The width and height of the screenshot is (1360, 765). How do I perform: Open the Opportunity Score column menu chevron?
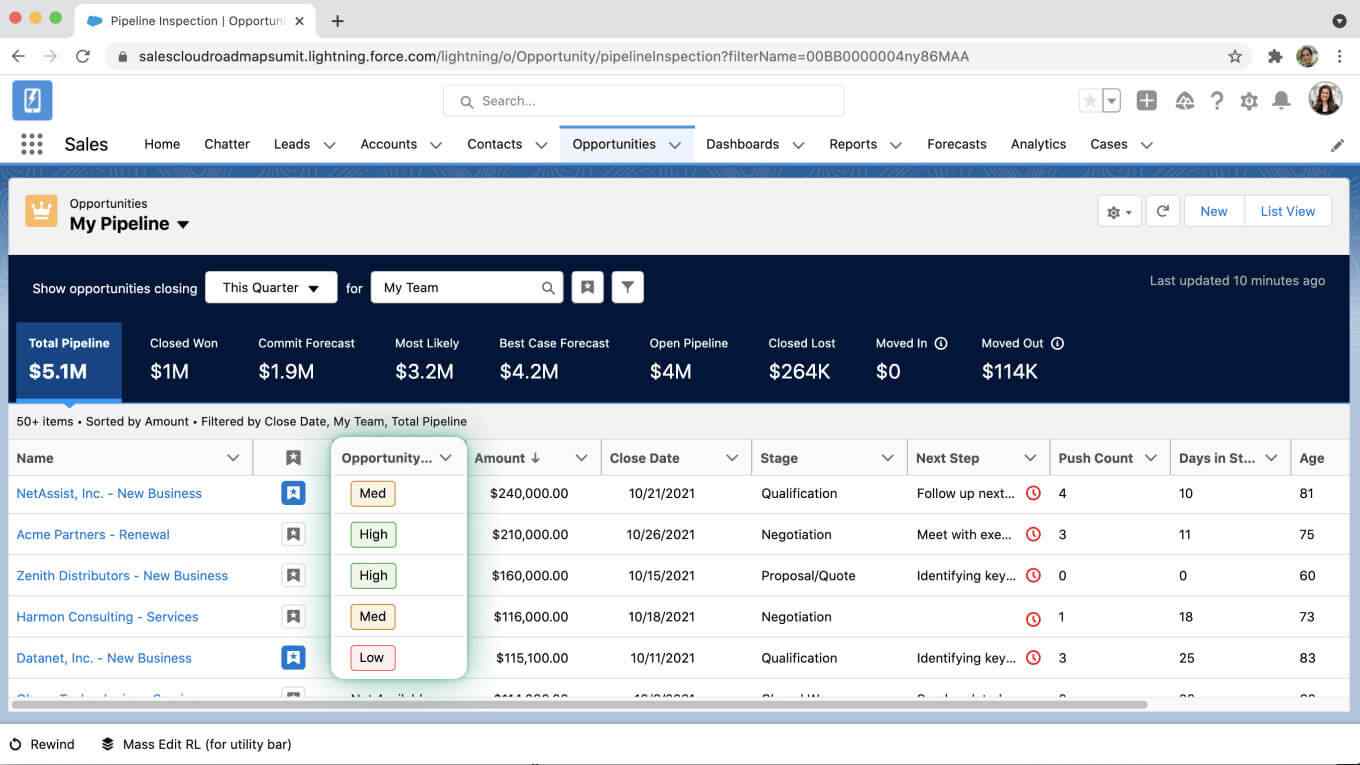[x=446, y=458]
